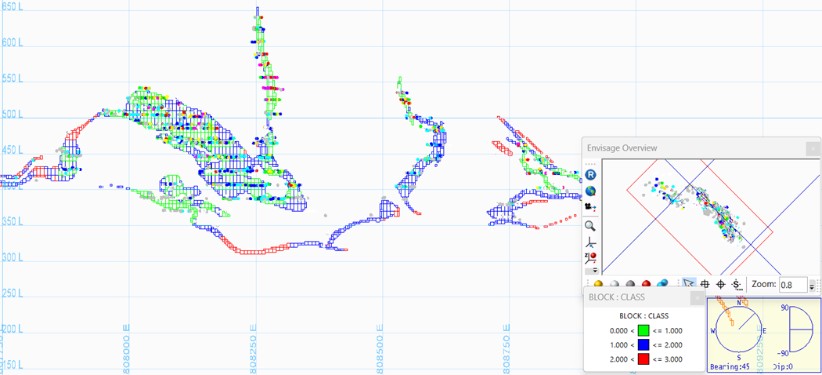
Task: Click the '<= 3.000' legend range text
Action: tap(667, 359)
